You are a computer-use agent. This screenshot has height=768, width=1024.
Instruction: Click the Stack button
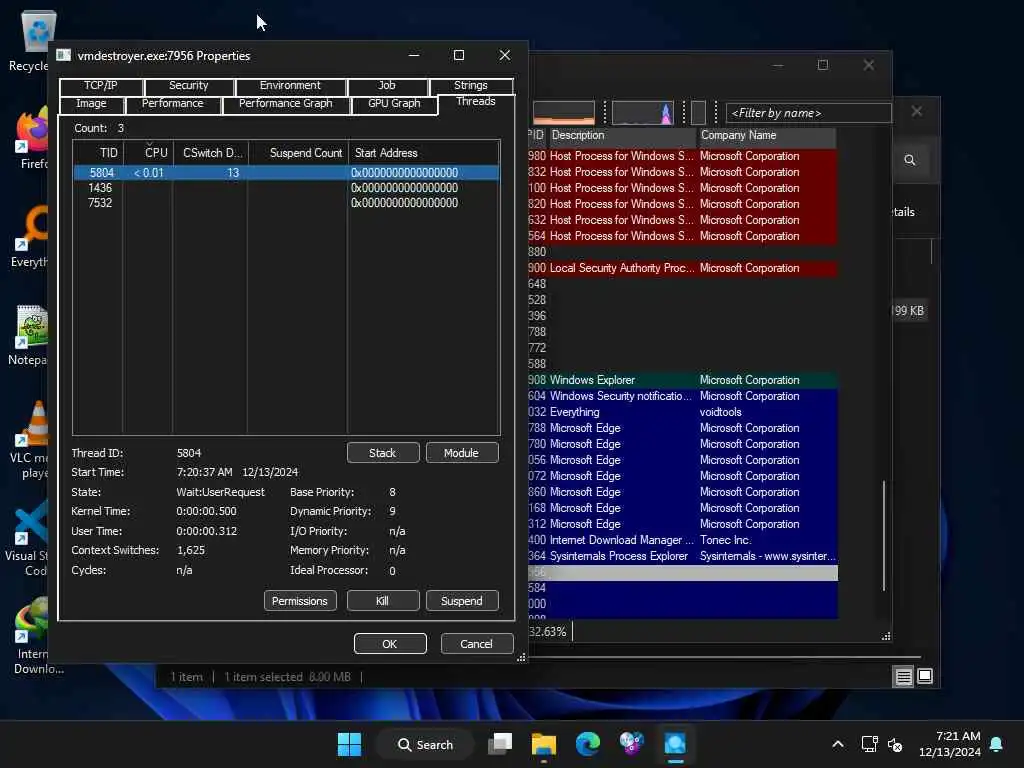[383, 453]
